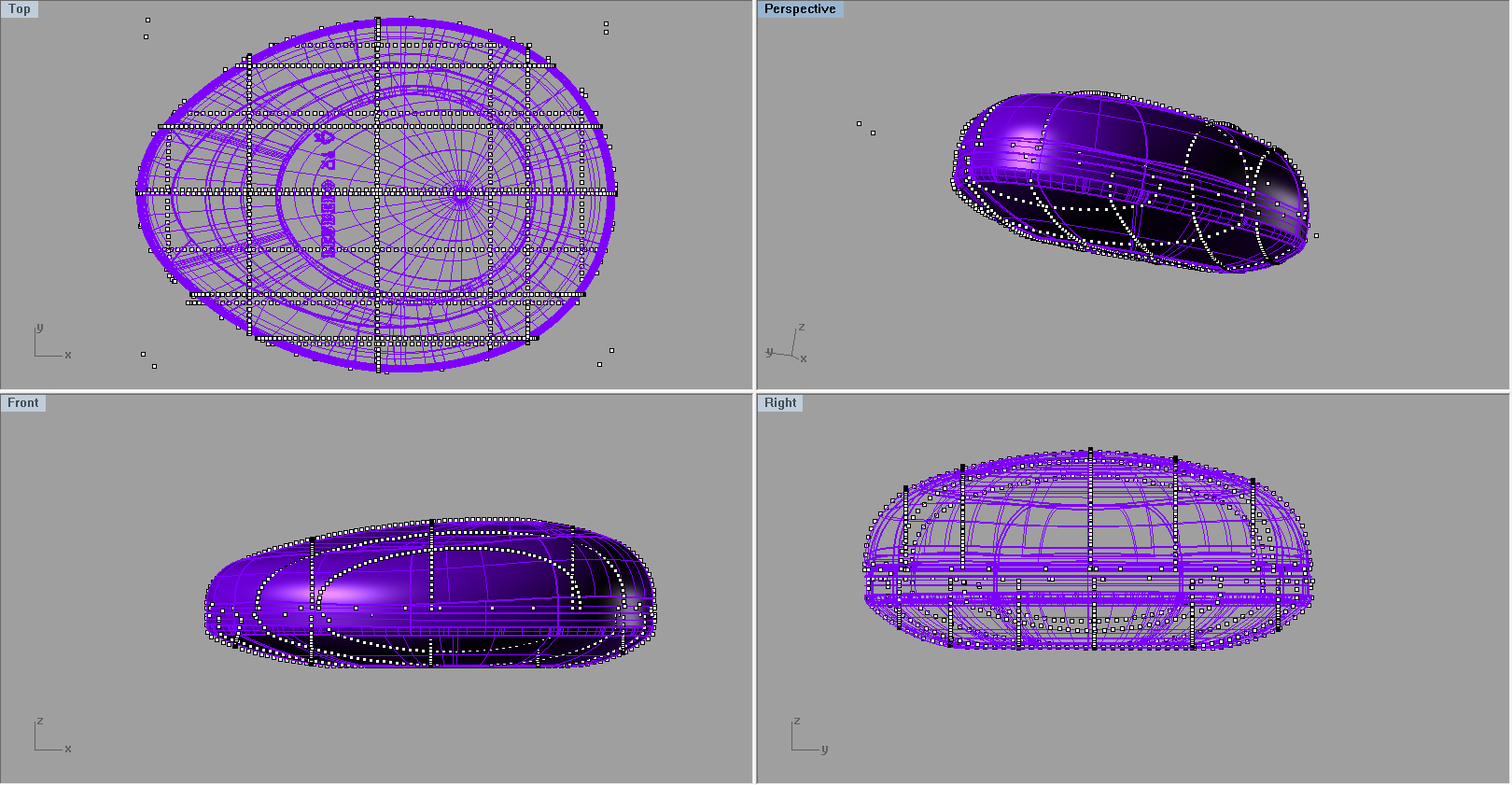Activate the Perspective viewport title label
Screen dimensions: 1512x785
(x=799, y=9)
